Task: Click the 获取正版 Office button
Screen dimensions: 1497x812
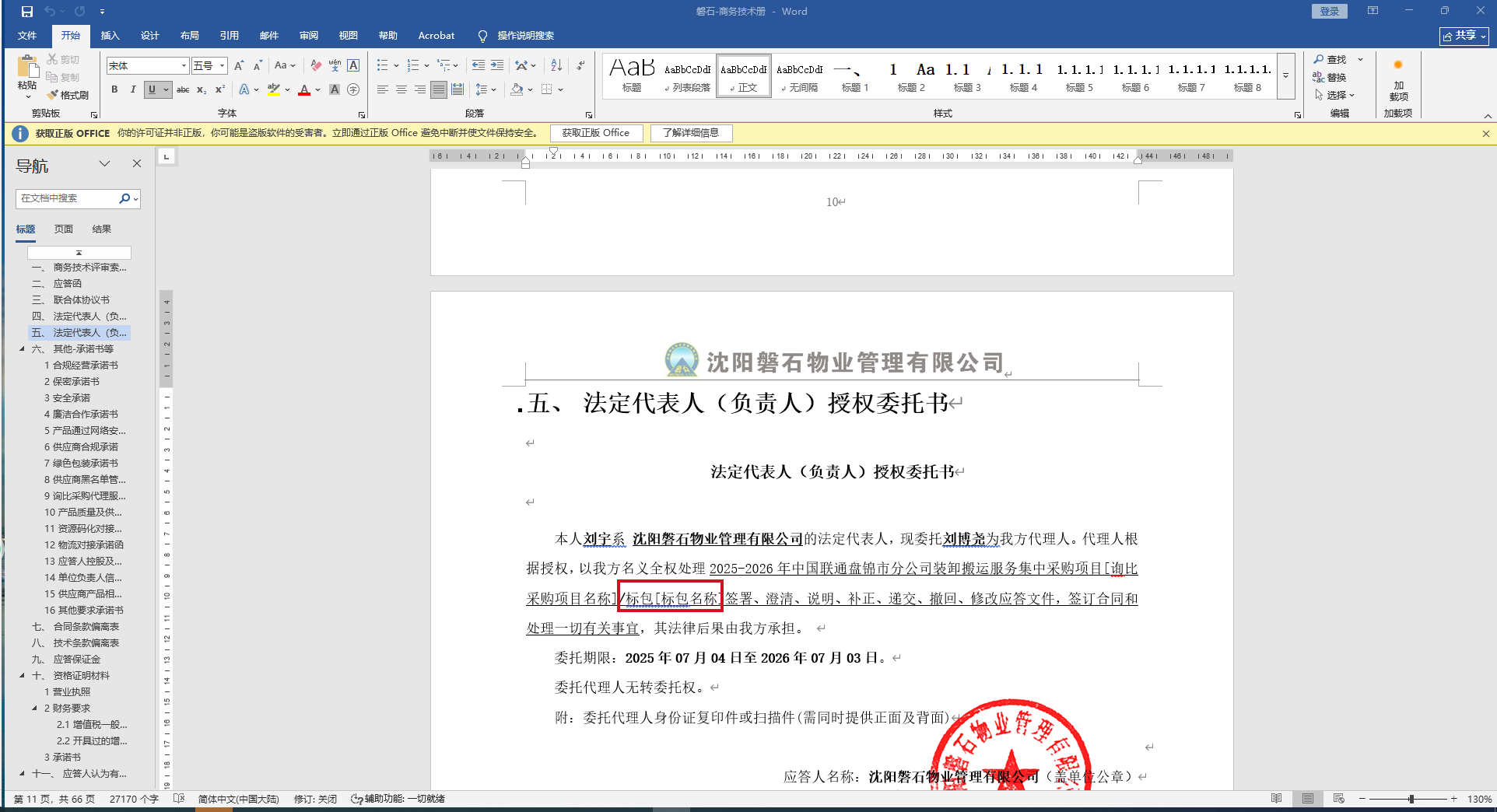Action: 596,133
